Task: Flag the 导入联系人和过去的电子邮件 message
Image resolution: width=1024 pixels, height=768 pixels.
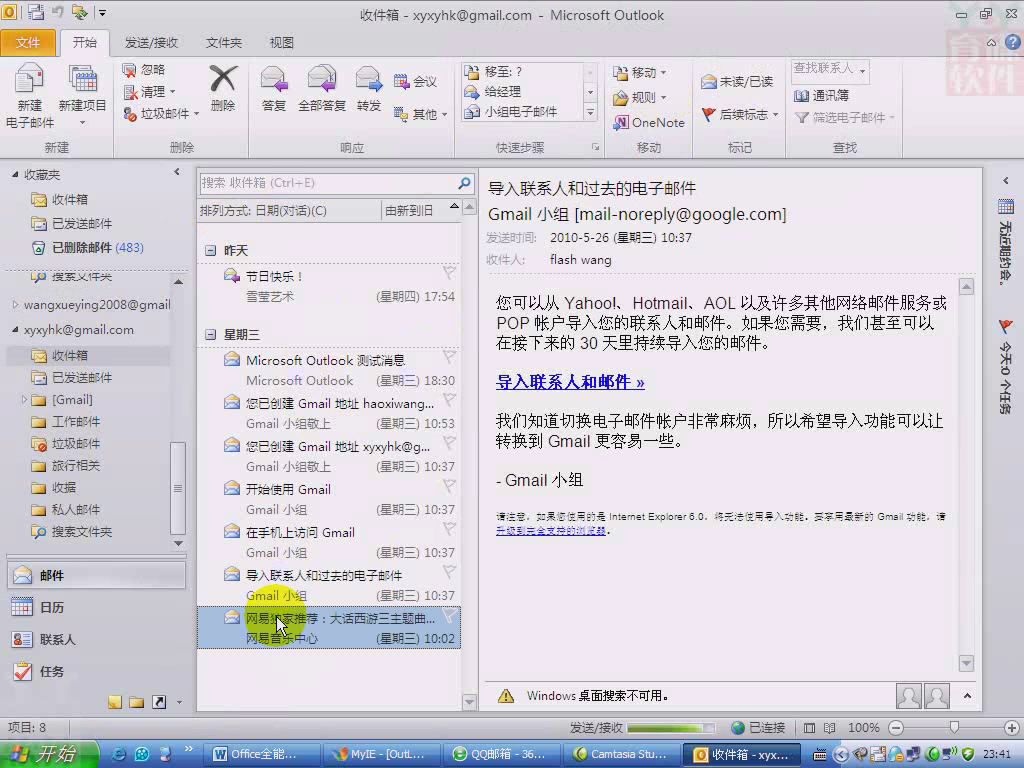Action: (449, 572)
